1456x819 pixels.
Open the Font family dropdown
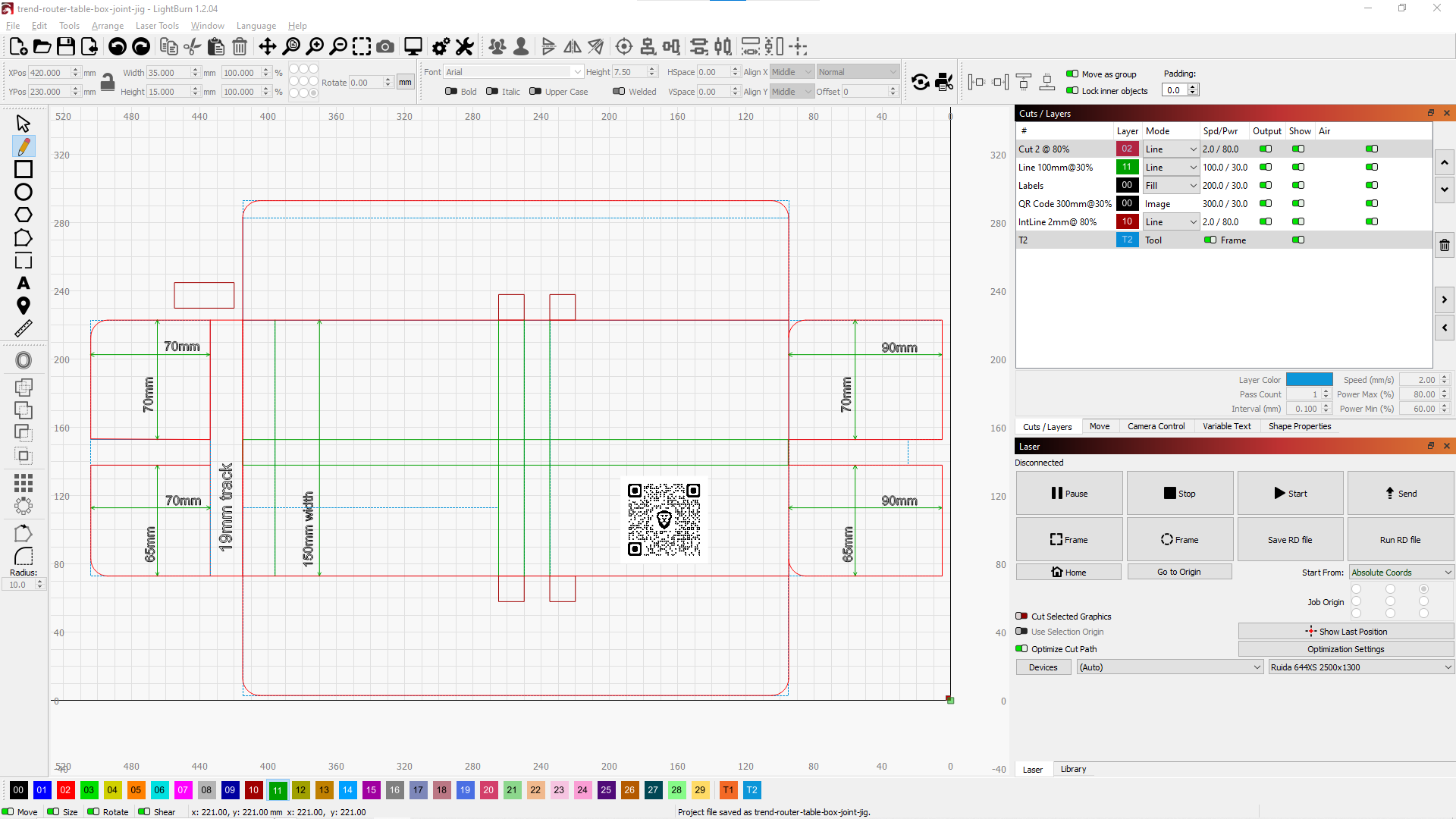tap(513, 71)
